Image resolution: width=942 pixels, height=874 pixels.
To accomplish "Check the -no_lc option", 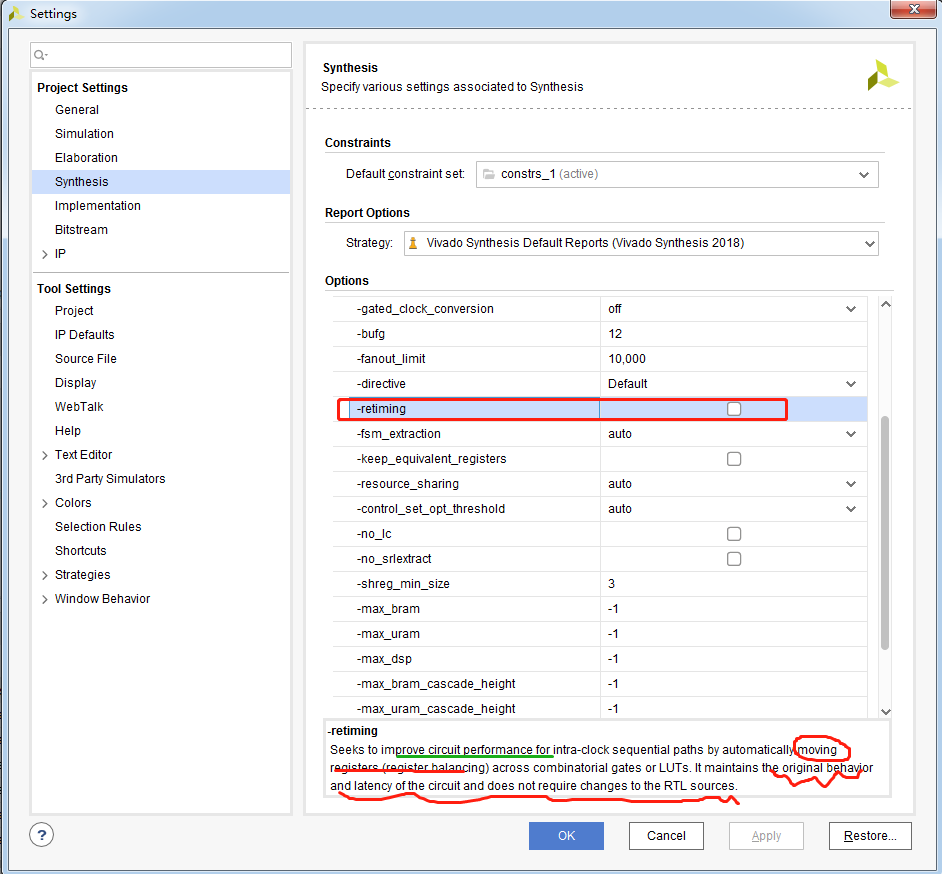I will pos(734,534).
